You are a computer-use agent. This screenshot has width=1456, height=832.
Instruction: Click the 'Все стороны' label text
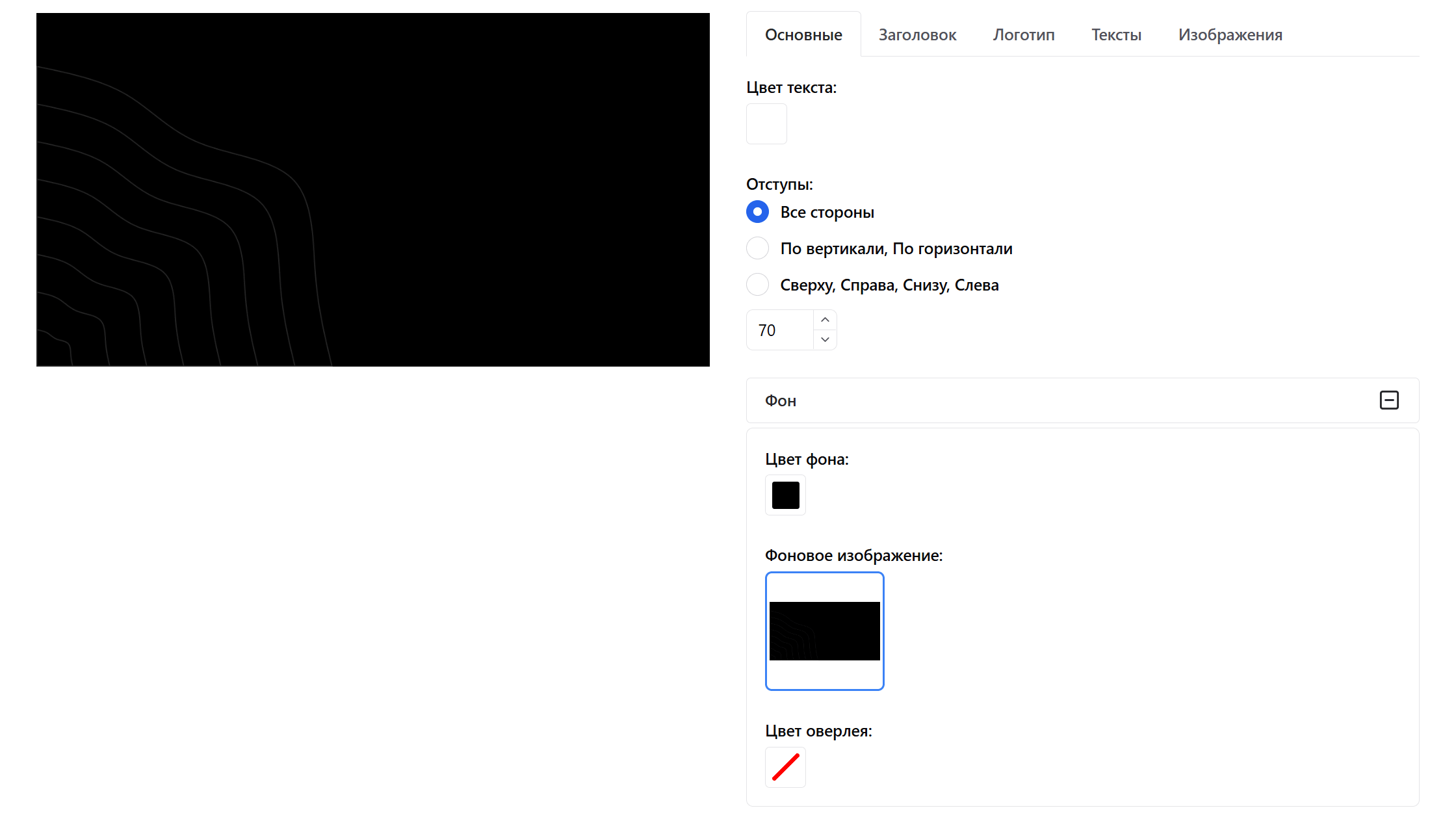click(827, 213)
